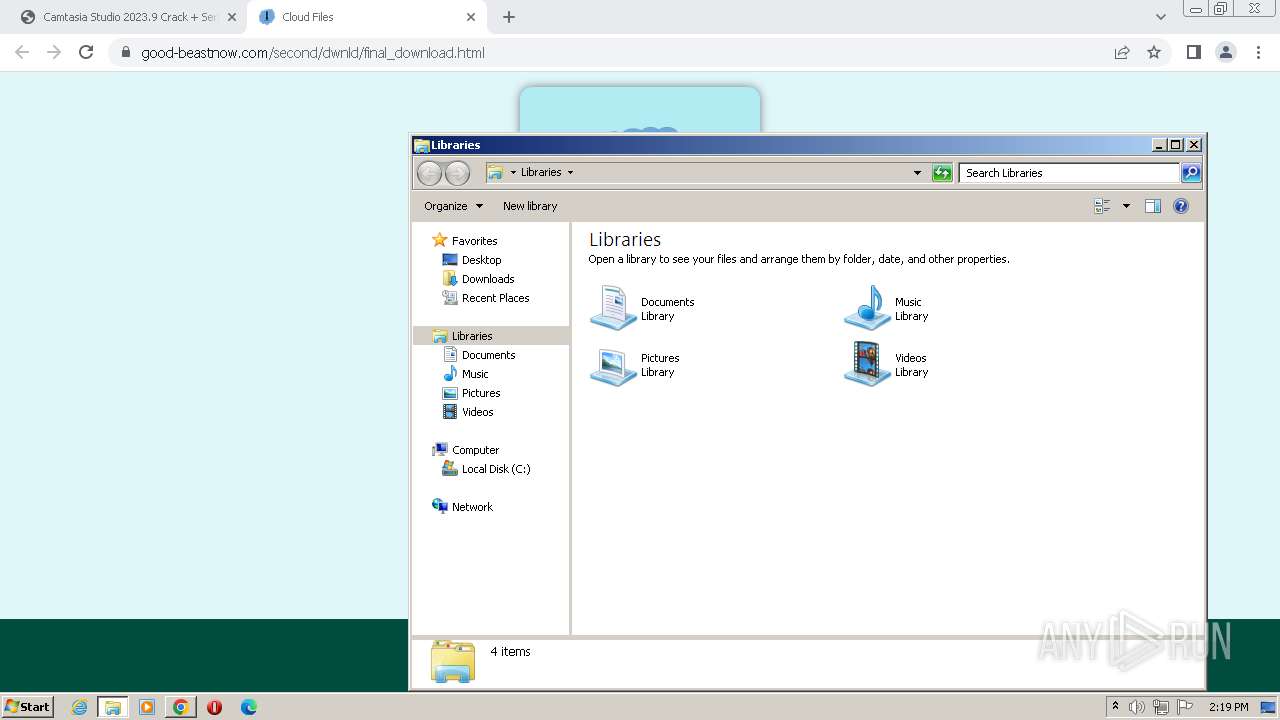Image resolution: width=1280 pixels, height=720 pixels.
Task: Click the search magnifier in Explorer
Action: pyautogui.click(x=1191, y=173)
